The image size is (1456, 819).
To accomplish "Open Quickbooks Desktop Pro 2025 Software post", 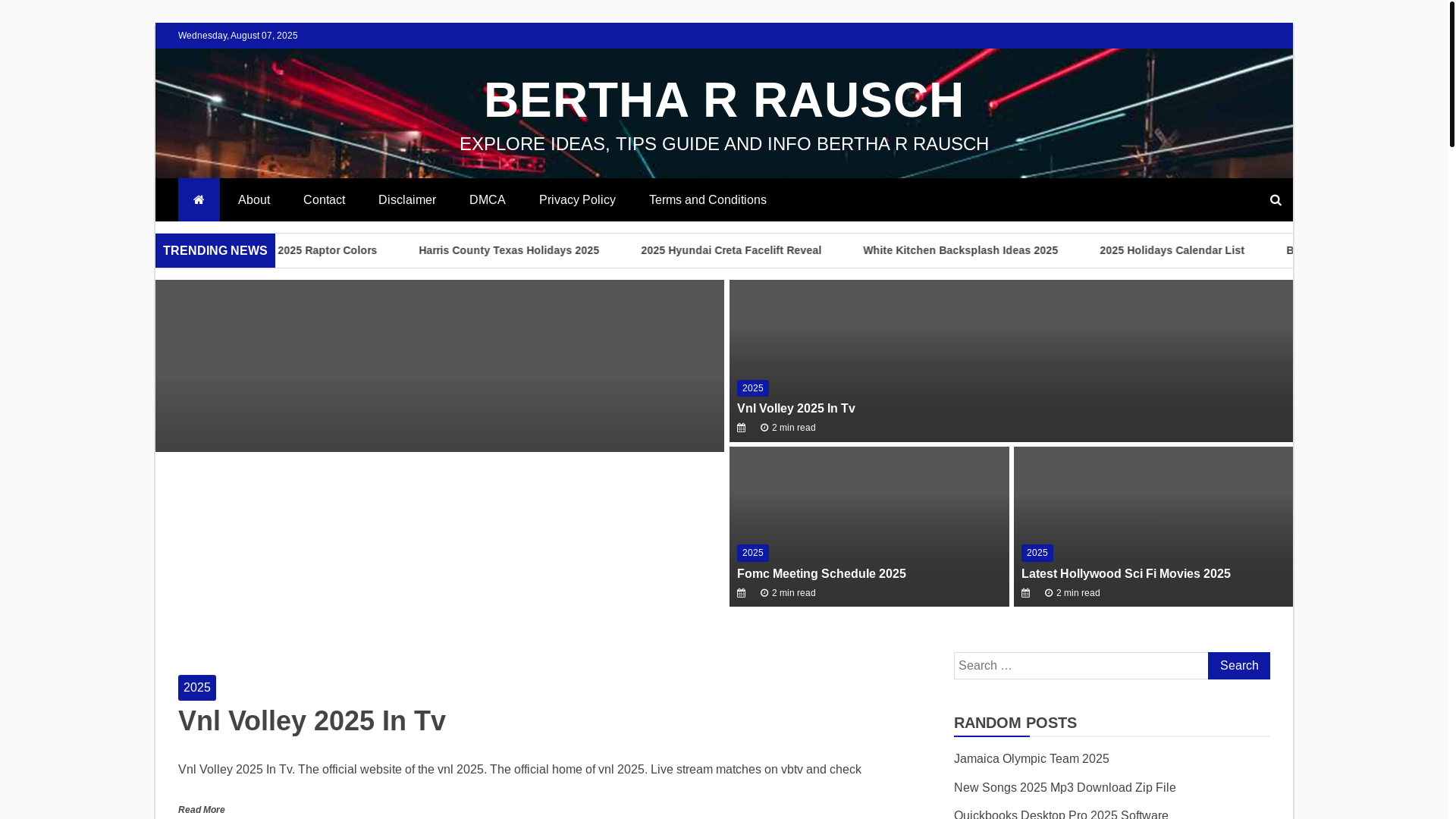I will pos(1061,814).
